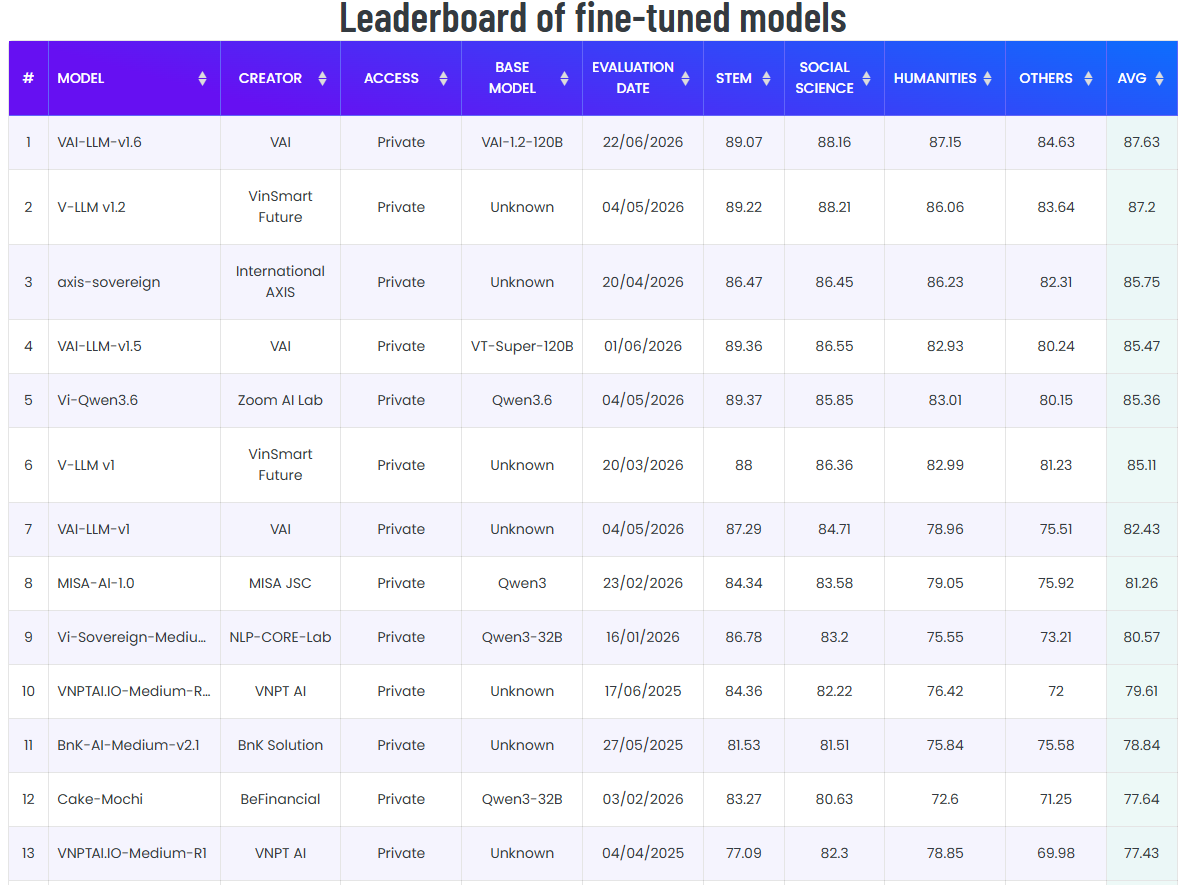Click social science score 88.21
1185x885 pixels.
click(834, 207)
